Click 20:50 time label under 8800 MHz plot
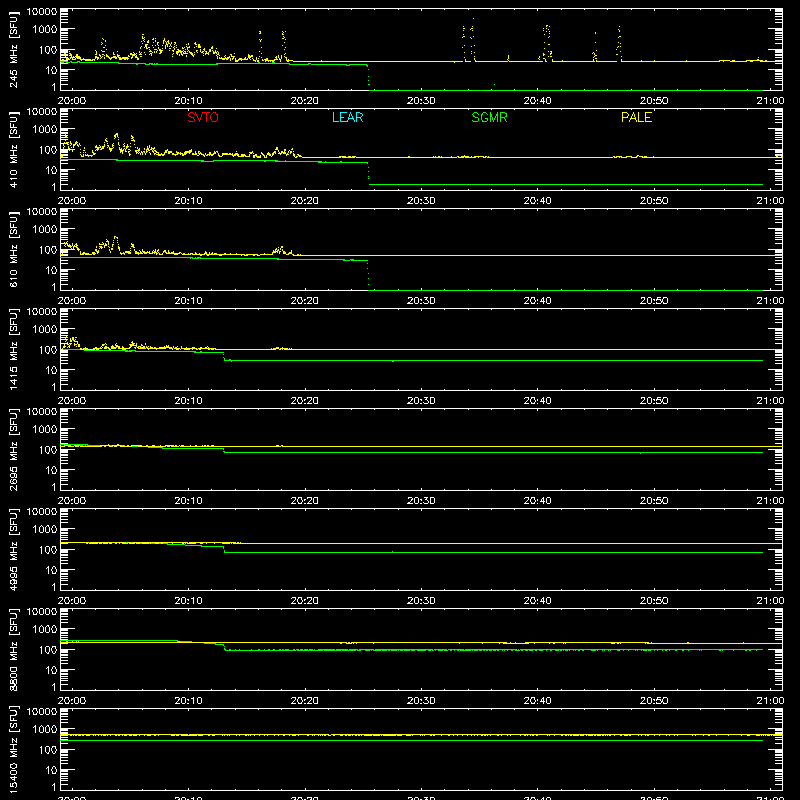800x800 pixels. (654, 701)
